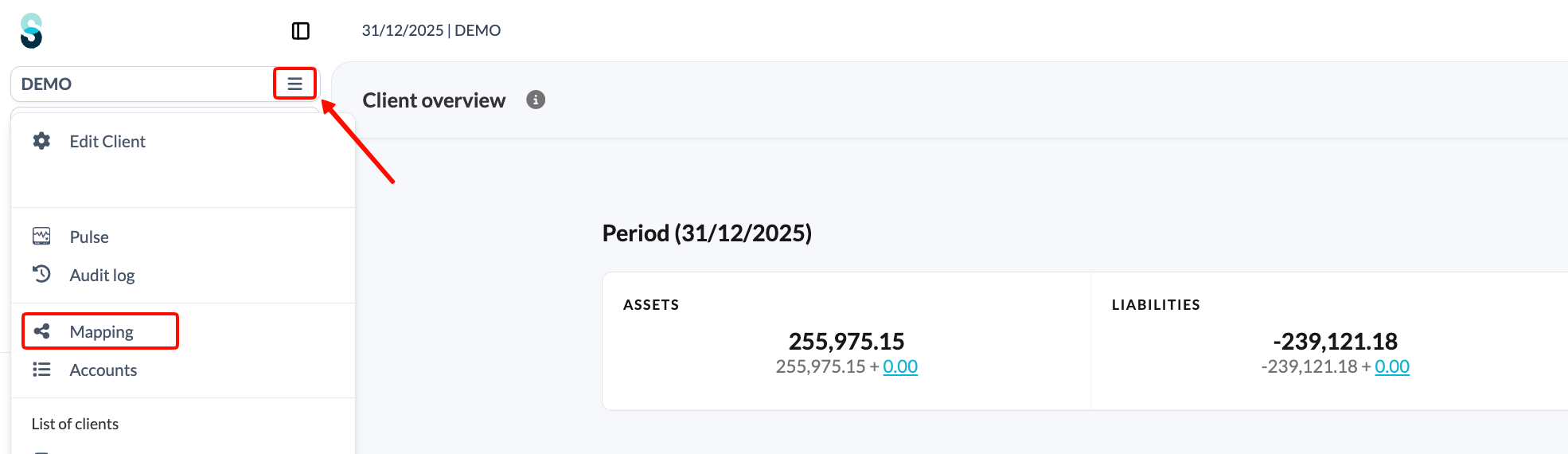
Task: Click the Accounts list icon
Action: [x=41, y=370]
